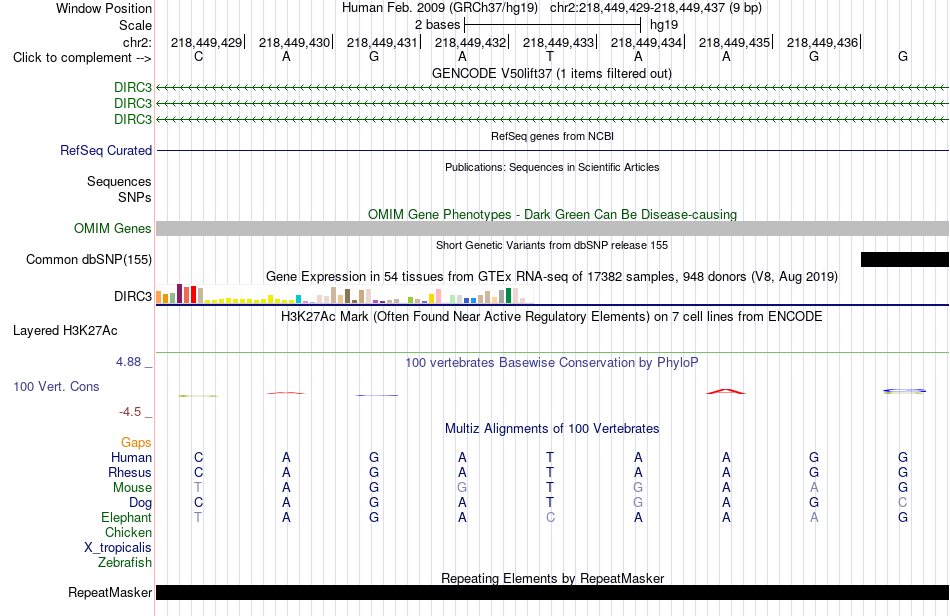Open 'Short Genetic Variants from dbSNP release 155' title

click(x=552, y=245)
